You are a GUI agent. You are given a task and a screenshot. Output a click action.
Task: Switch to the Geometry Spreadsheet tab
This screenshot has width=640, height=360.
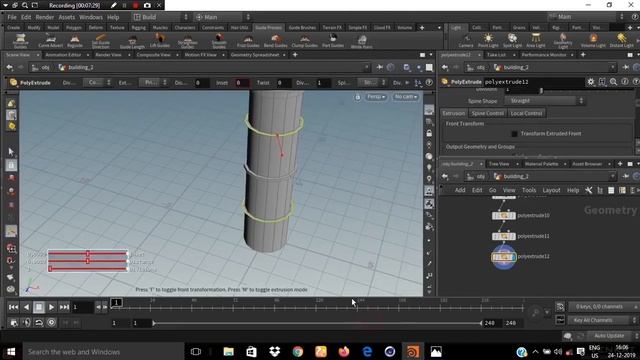[255, 55]
